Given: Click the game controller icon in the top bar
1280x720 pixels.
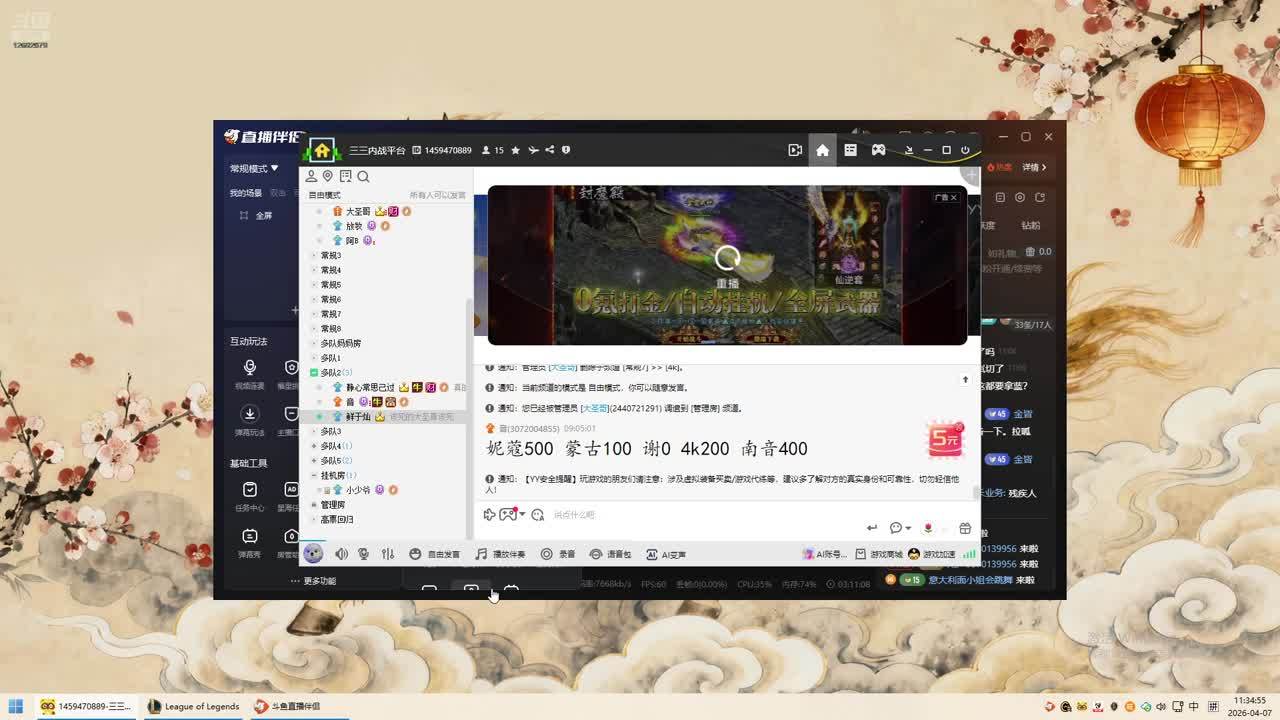Looking at the screenshot, I should [878, 150].
